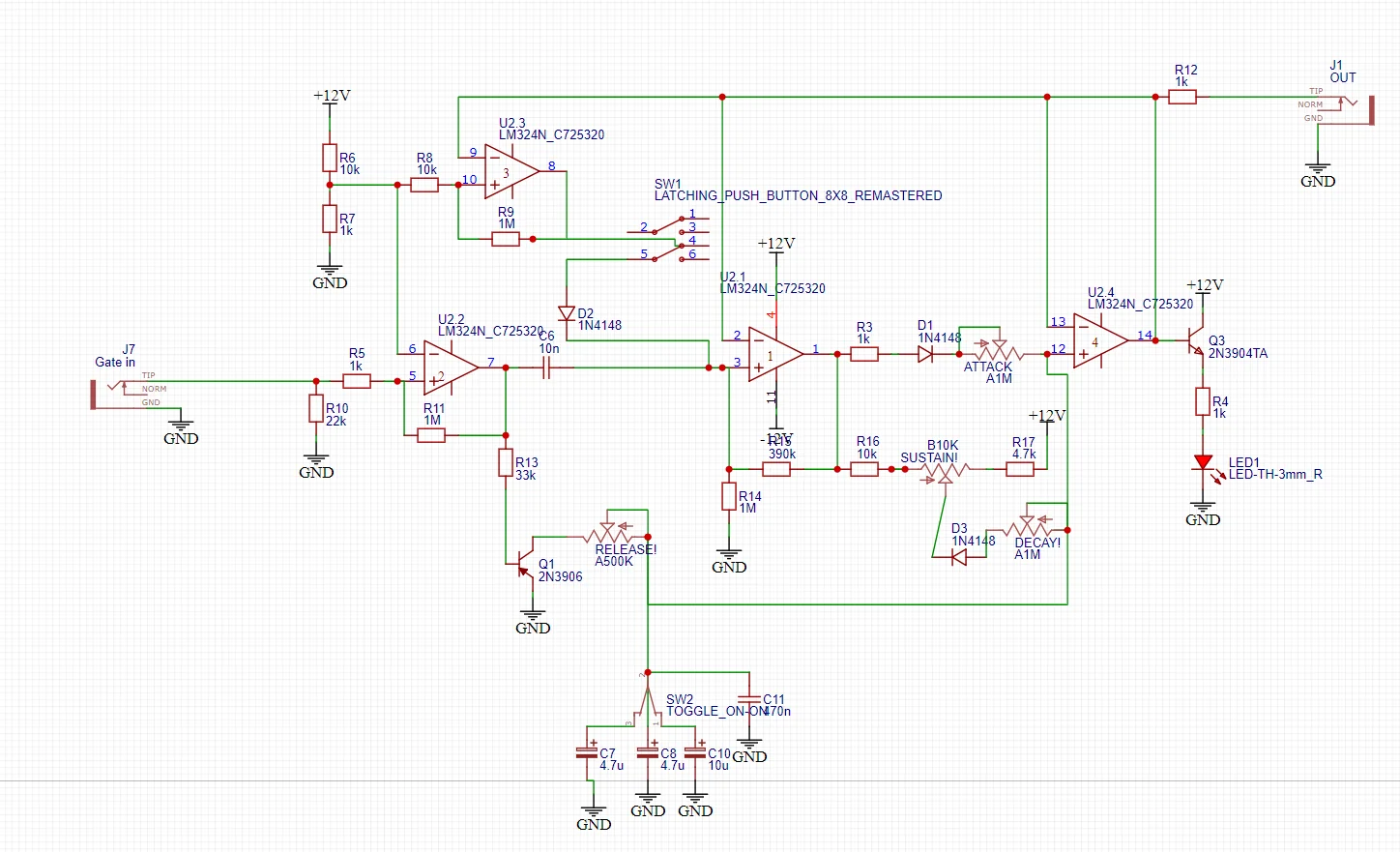Viewport: 1400px width, 852px height.
Task: Select the SW1 latching push button switch
Action: [x=677, y=240]
